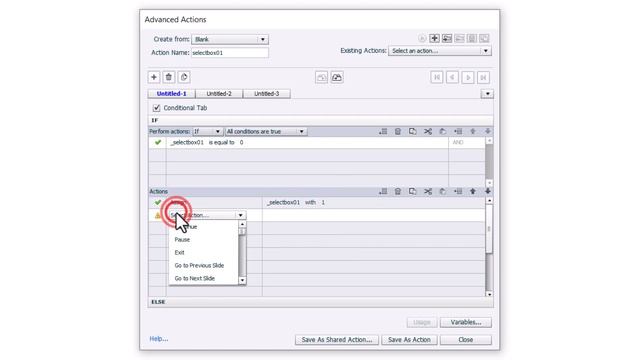Open the Help link
This screenshot has width=640, height=360.
click(159, 338)
